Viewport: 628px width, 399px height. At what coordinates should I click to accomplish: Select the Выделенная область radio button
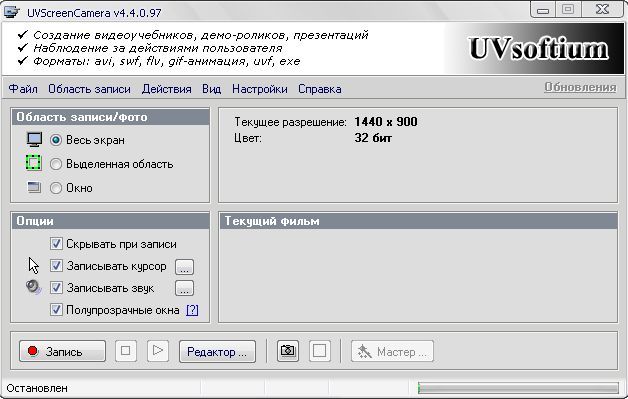click(56, 164)
